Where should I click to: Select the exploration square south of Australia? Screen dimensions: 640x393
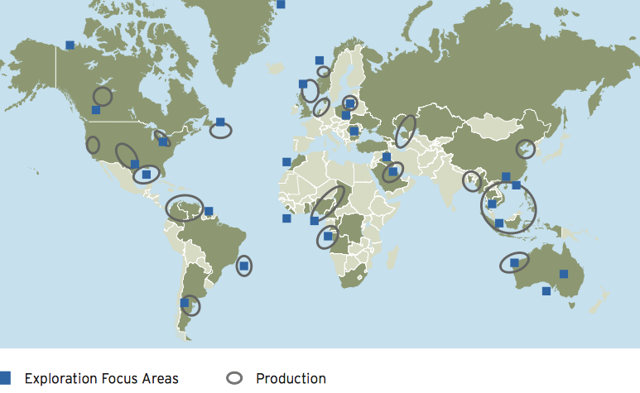point(546,291)
